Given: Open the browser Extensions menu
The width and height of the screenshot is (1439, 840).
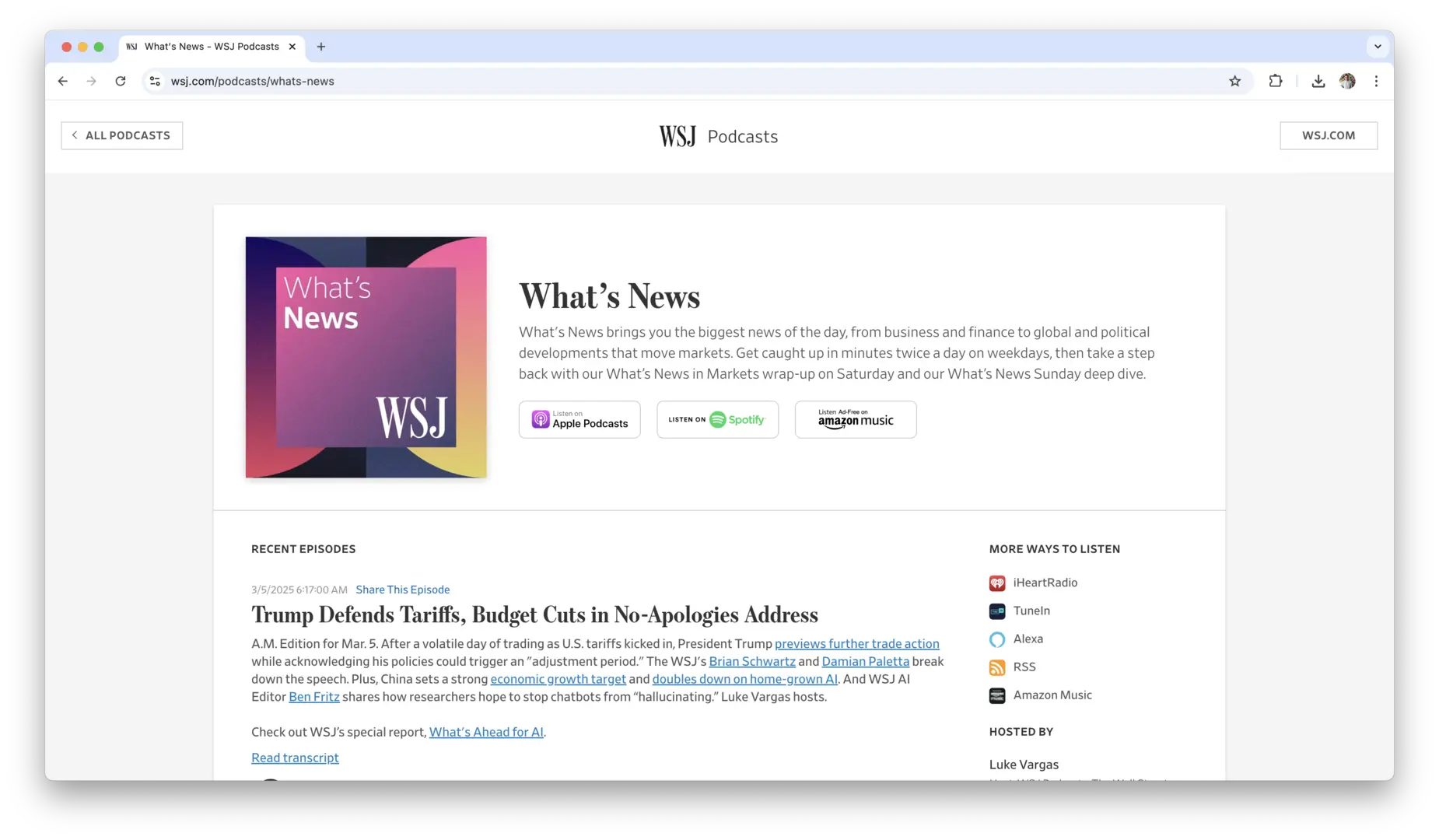Looking at the screenshot, I should coord(1276,81).
